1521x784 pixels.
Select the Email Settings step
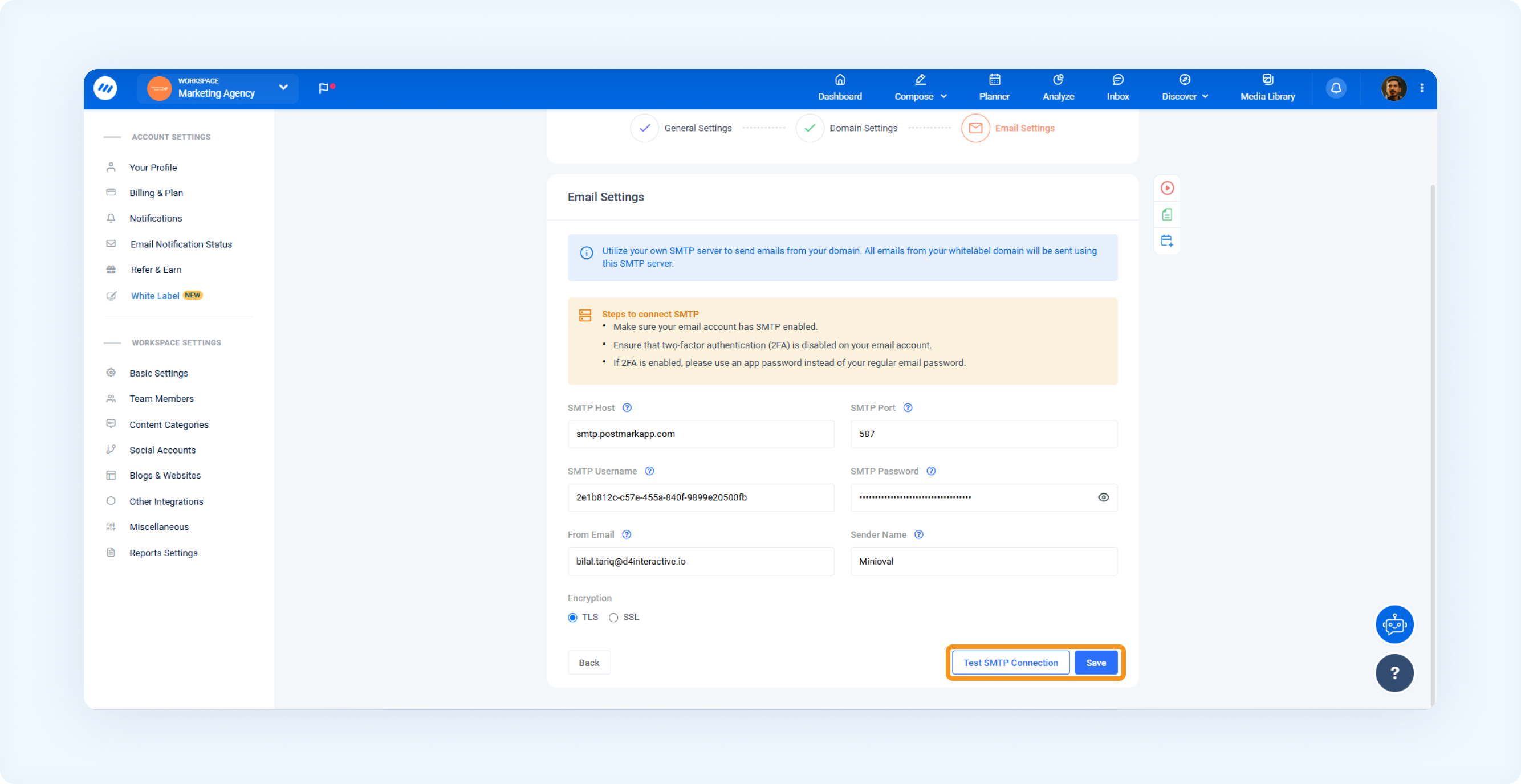[1024, 128]
